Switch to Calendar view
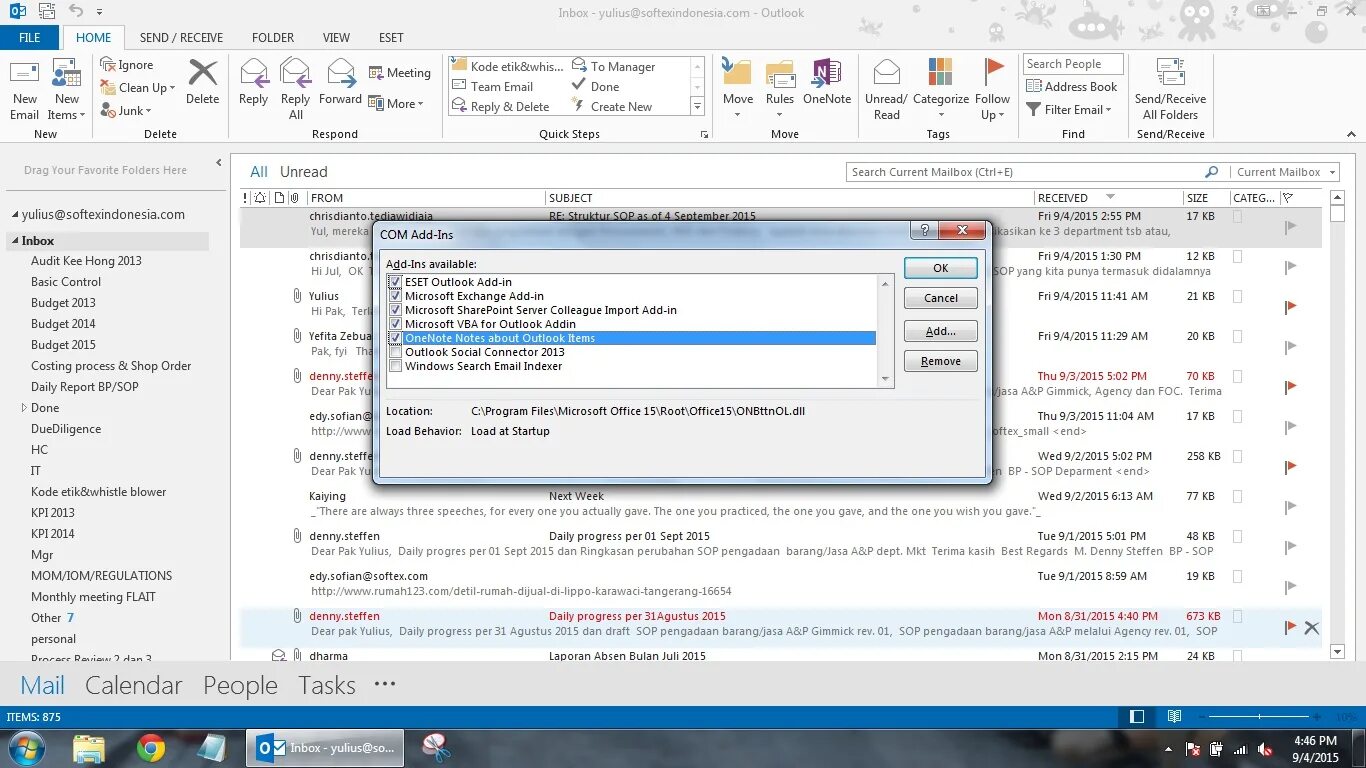This screenshot has height=768, width=1366. [134, 685]
